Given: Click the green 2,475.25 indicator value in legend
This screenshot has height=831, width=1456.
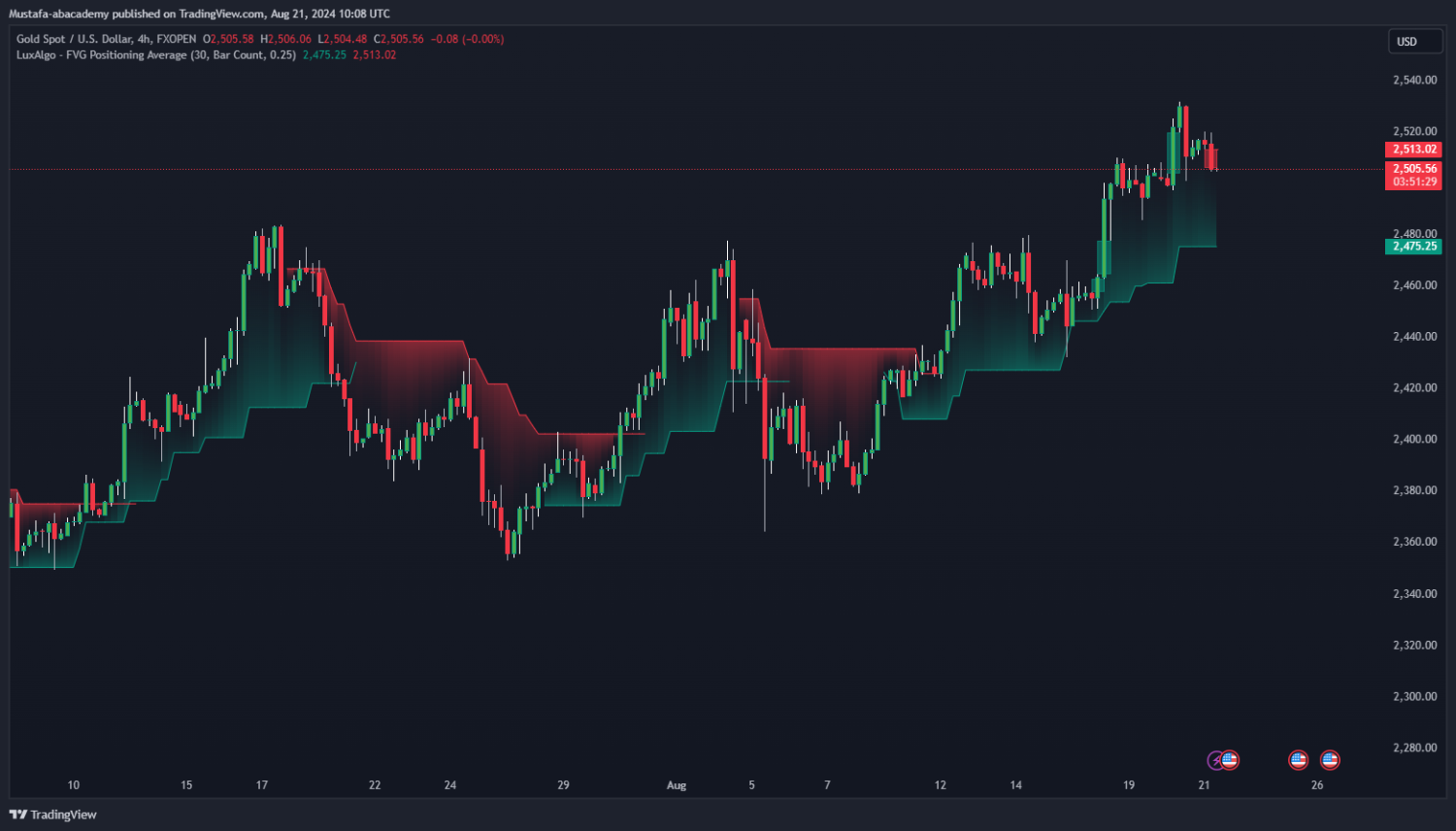Looking at the screenshot, I should tap(324, 55).
